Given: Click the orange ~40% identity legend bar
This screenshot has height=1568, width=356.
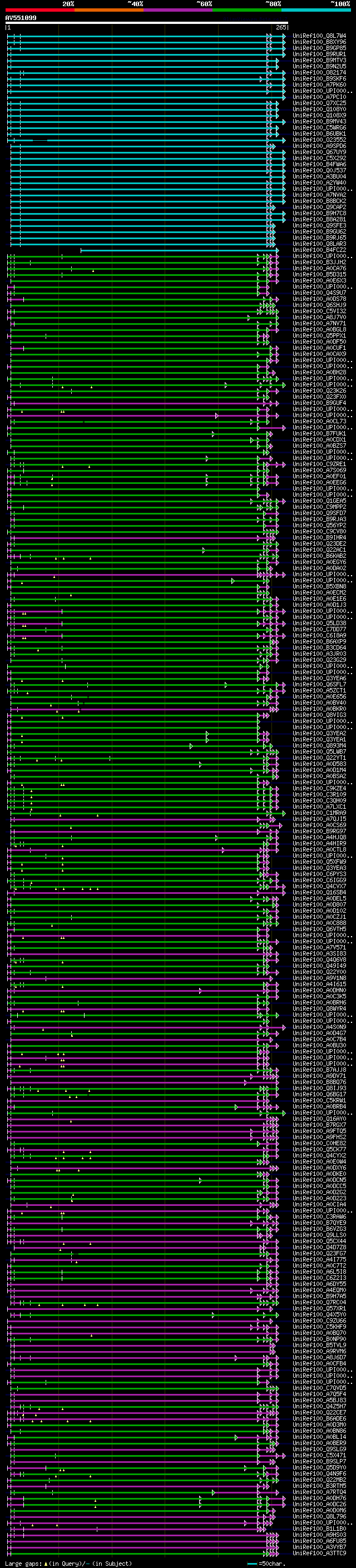Looking at the screenshot, I should 109,10.
